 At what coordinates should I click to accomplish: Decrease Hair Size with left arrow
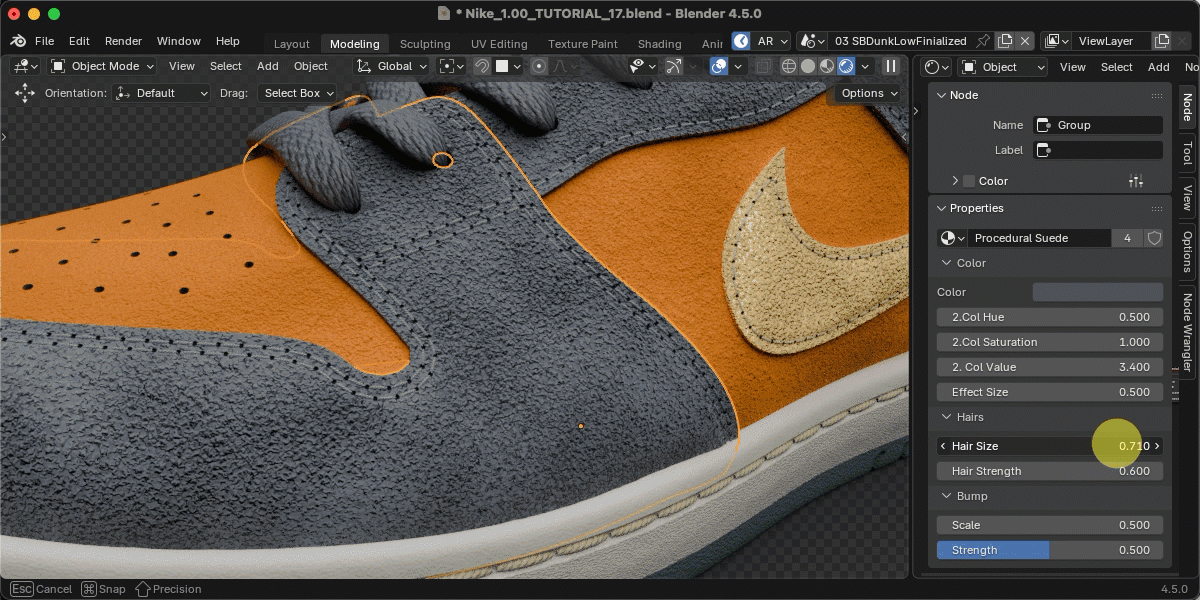[943, 446]
